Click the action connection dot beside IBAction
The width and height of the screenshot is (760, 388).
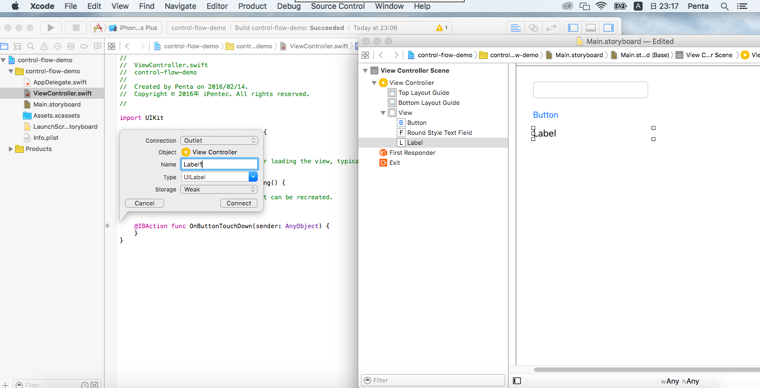[108, 226]
